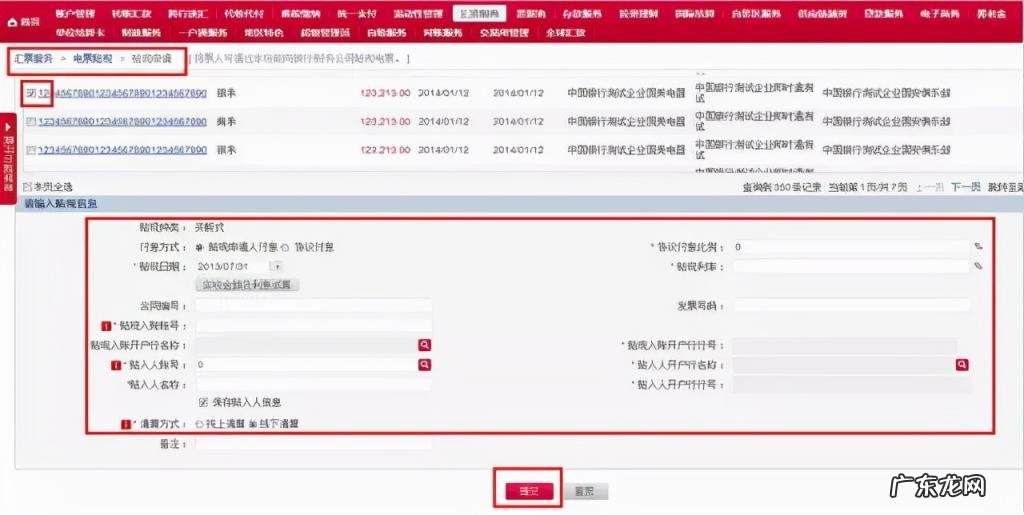Click red info icon beside 贴现入账账号

point(106,326)
